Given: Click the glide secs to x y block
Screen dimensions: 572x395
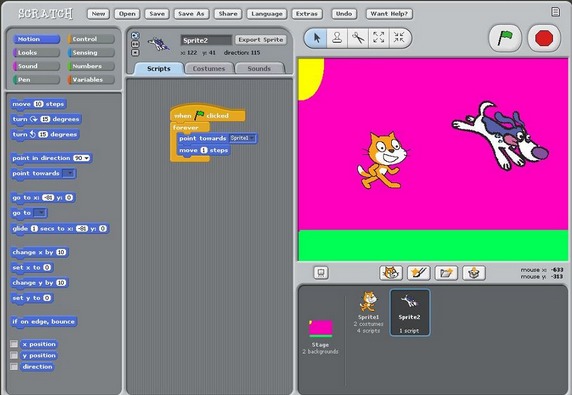Looking at the screenshot, I should pyautogui.click(x=60, y=229).
